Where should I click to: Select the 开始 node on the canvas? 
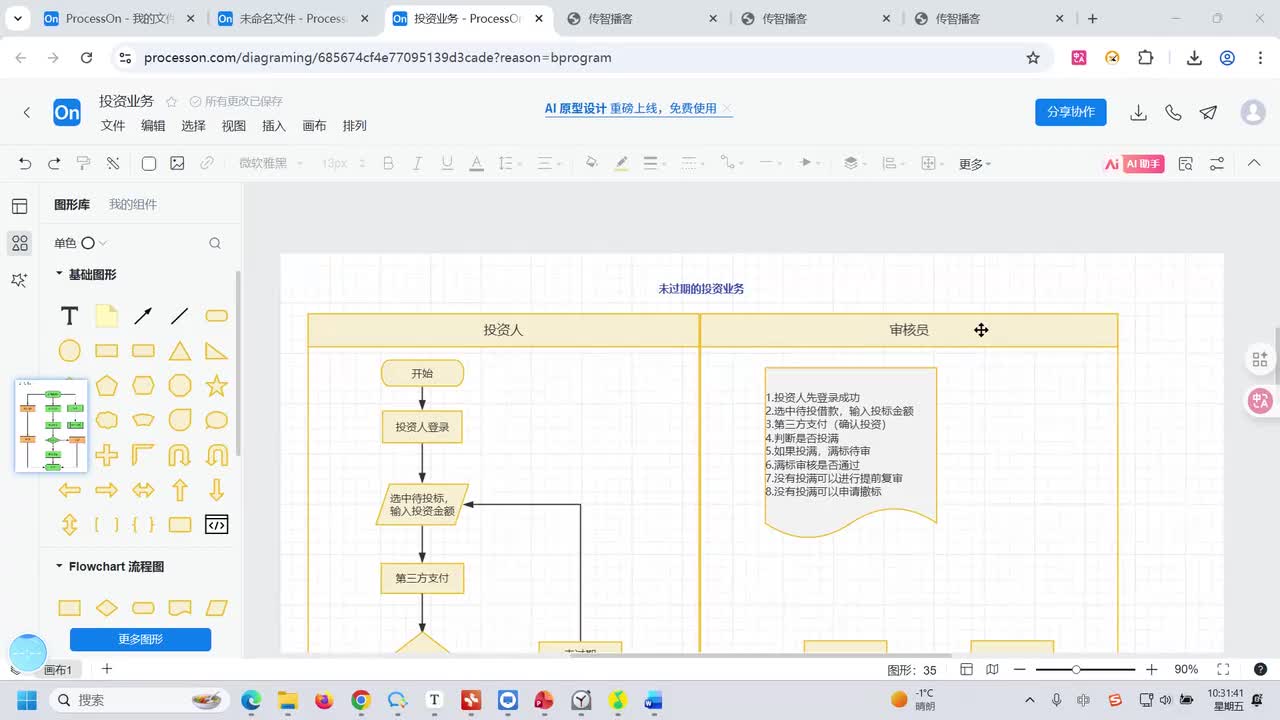tap(422, 374)
